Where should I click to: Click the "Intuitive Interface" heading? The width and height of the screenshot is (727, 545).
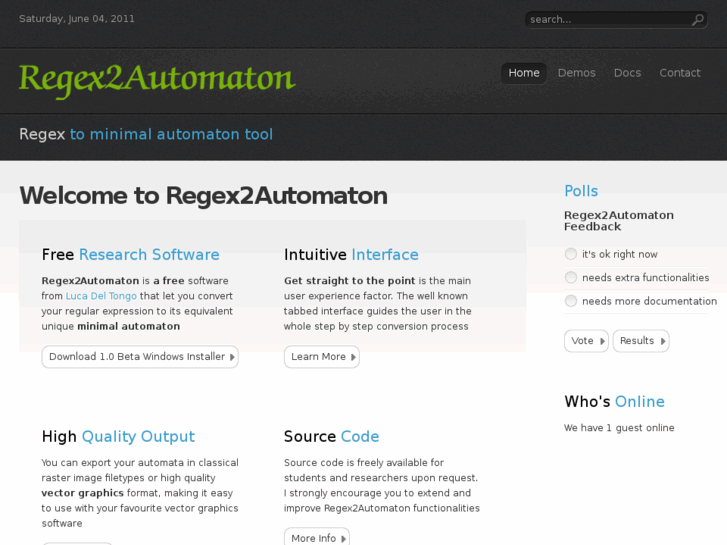tap(351, 255)
